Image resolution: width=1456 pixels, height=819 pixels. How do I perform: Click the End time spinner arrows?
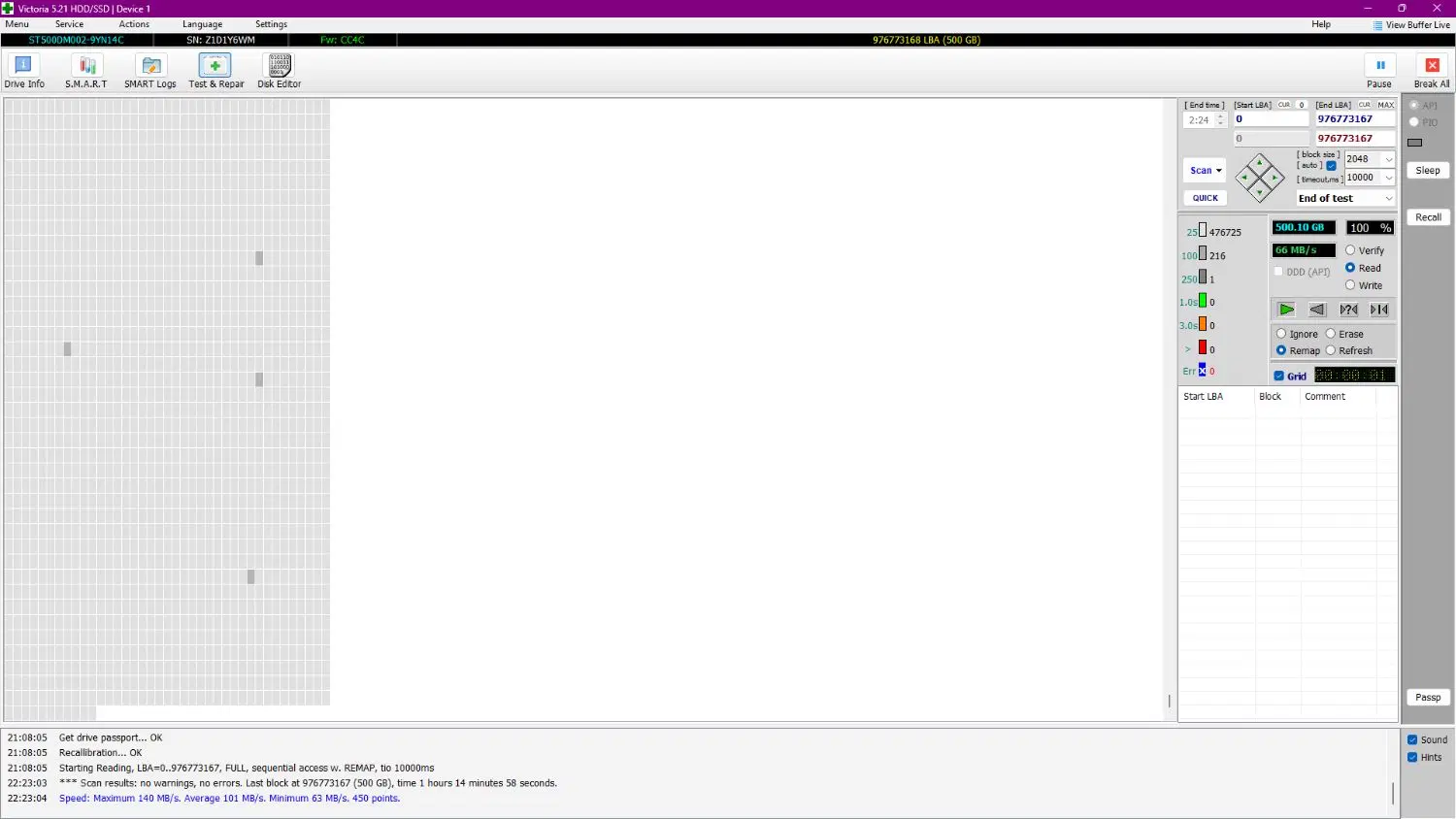(x=1221, y=120)
